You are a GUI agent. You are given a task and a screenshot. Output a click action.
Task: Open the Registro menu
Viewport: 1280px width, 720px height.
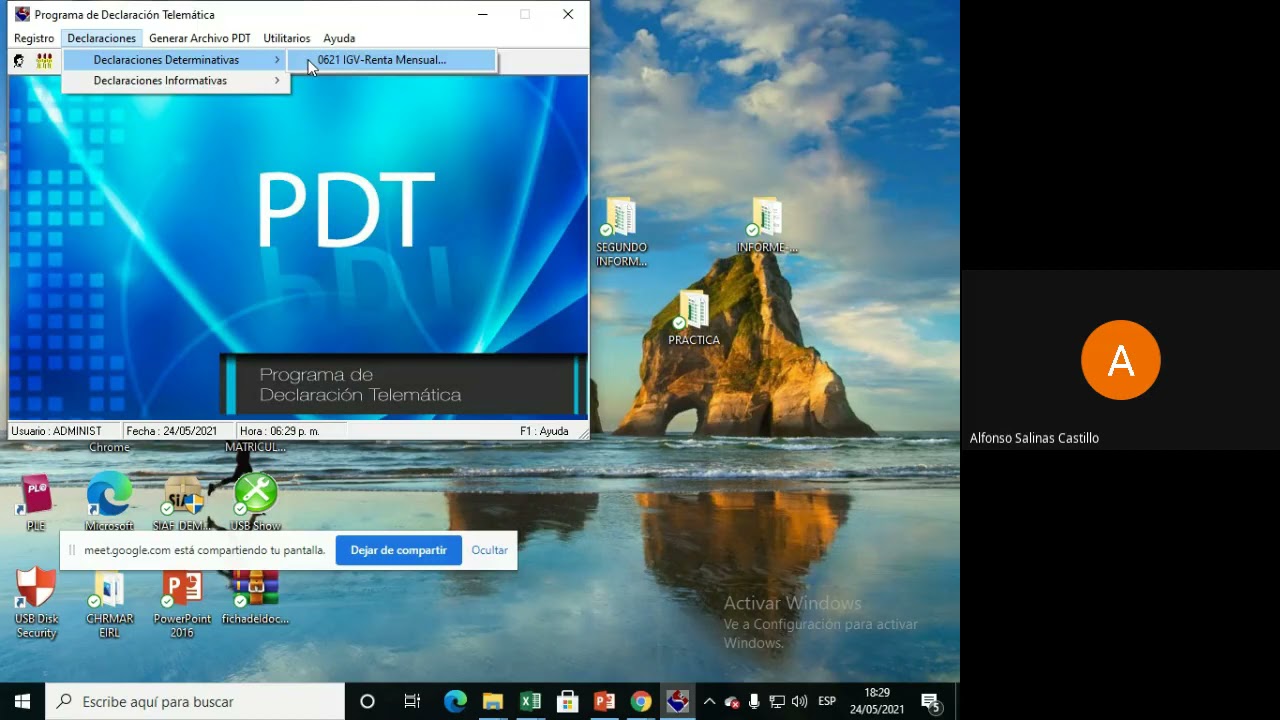coord(34,38)
